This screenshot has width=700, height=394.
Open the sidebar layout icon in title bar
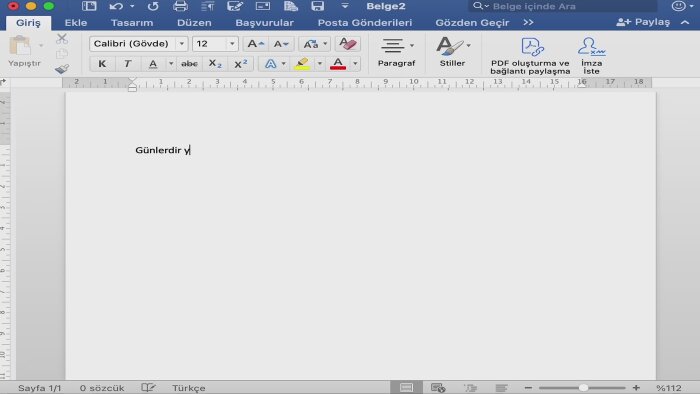click(89, 6)
